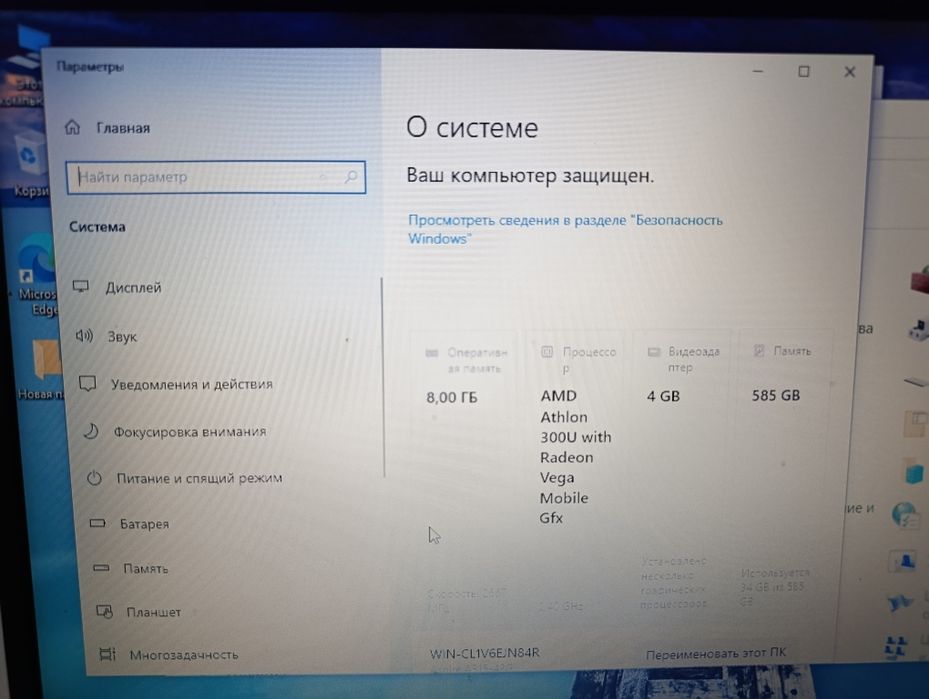
Task: Click Ваш компьютер защищен status text
Action: (530, 175)
